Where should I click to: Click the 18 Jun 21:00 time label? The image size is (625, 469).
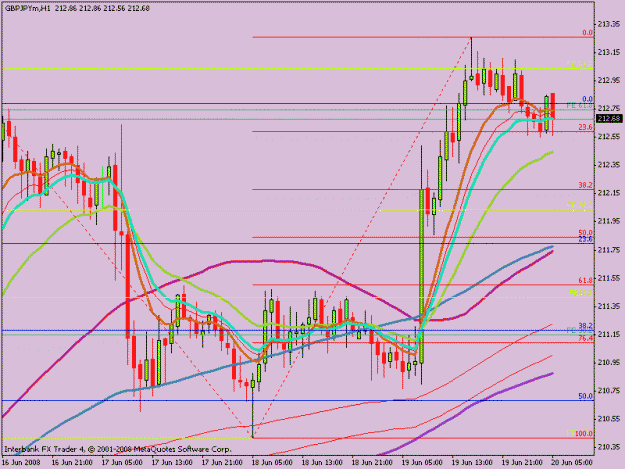coord(372,463)
